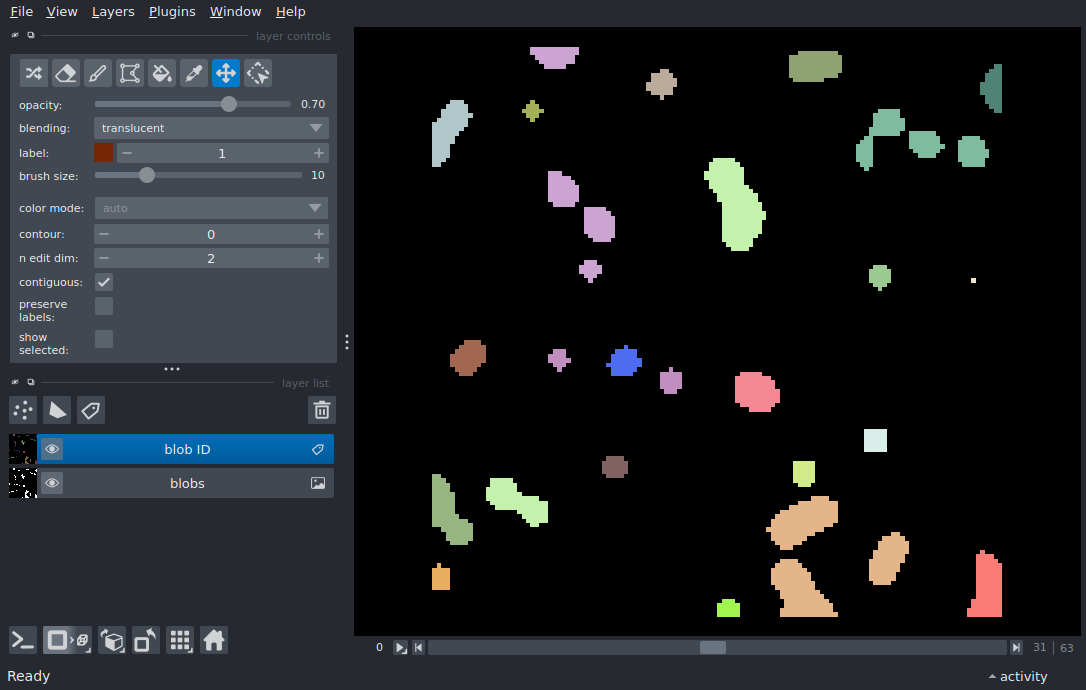Select the paint bucket fill tool
The width and height of the screenshot is (1086, 690).
(x=162, y=72)
